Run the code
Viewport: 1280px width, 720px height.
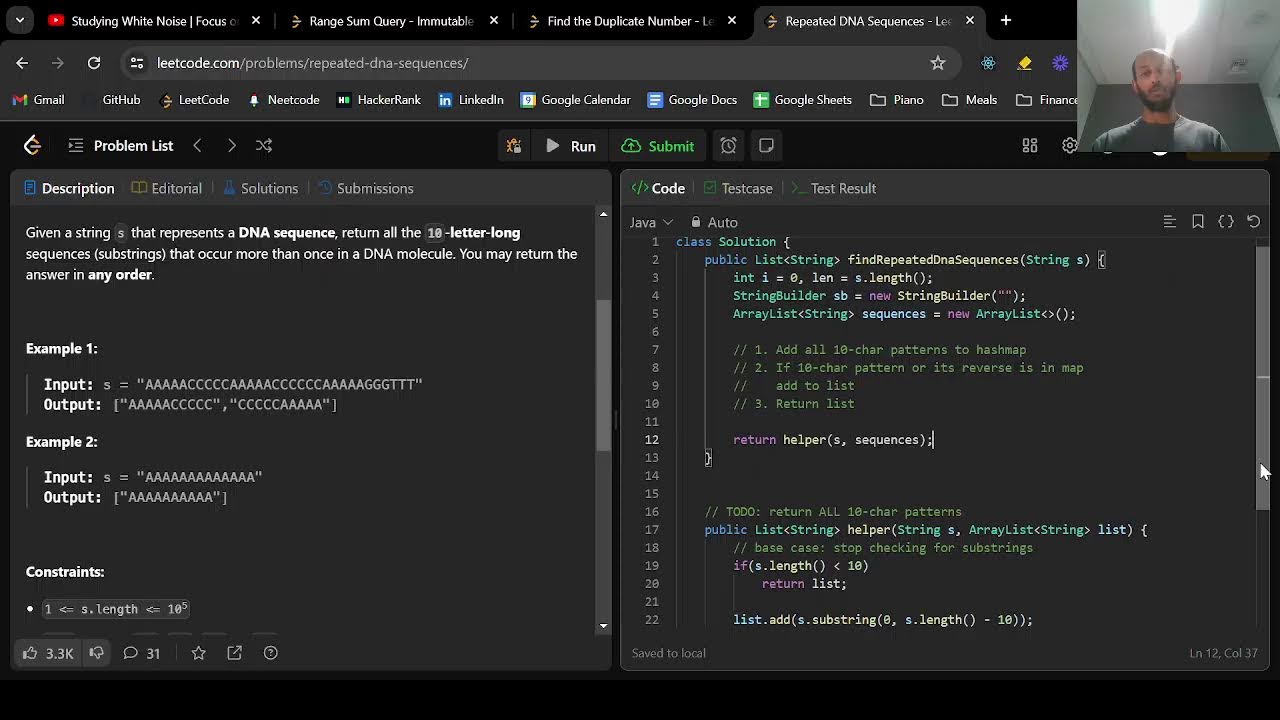(571, 146)
